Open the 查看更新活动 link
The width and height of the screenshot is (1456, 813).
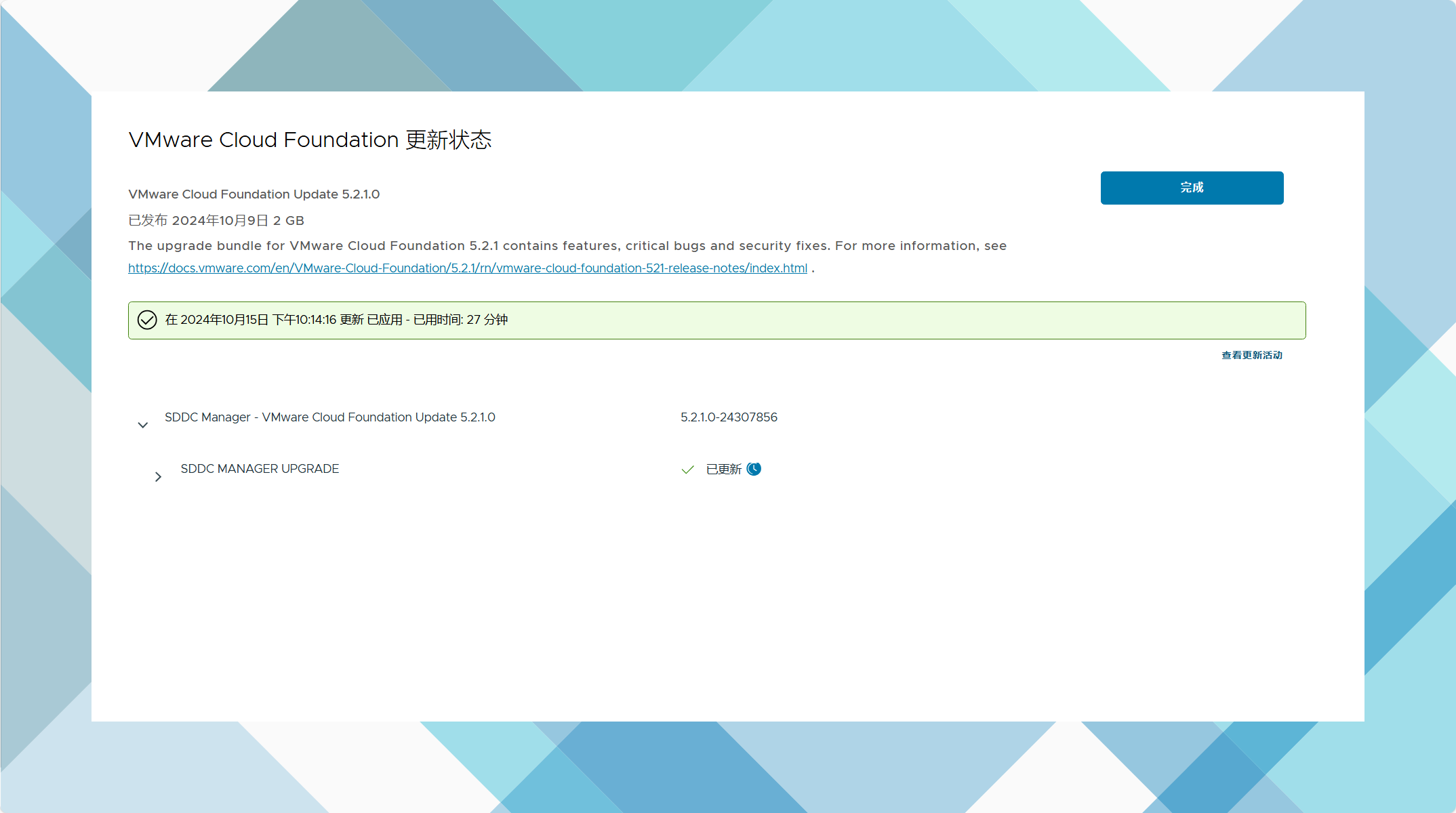[1252, 355]
